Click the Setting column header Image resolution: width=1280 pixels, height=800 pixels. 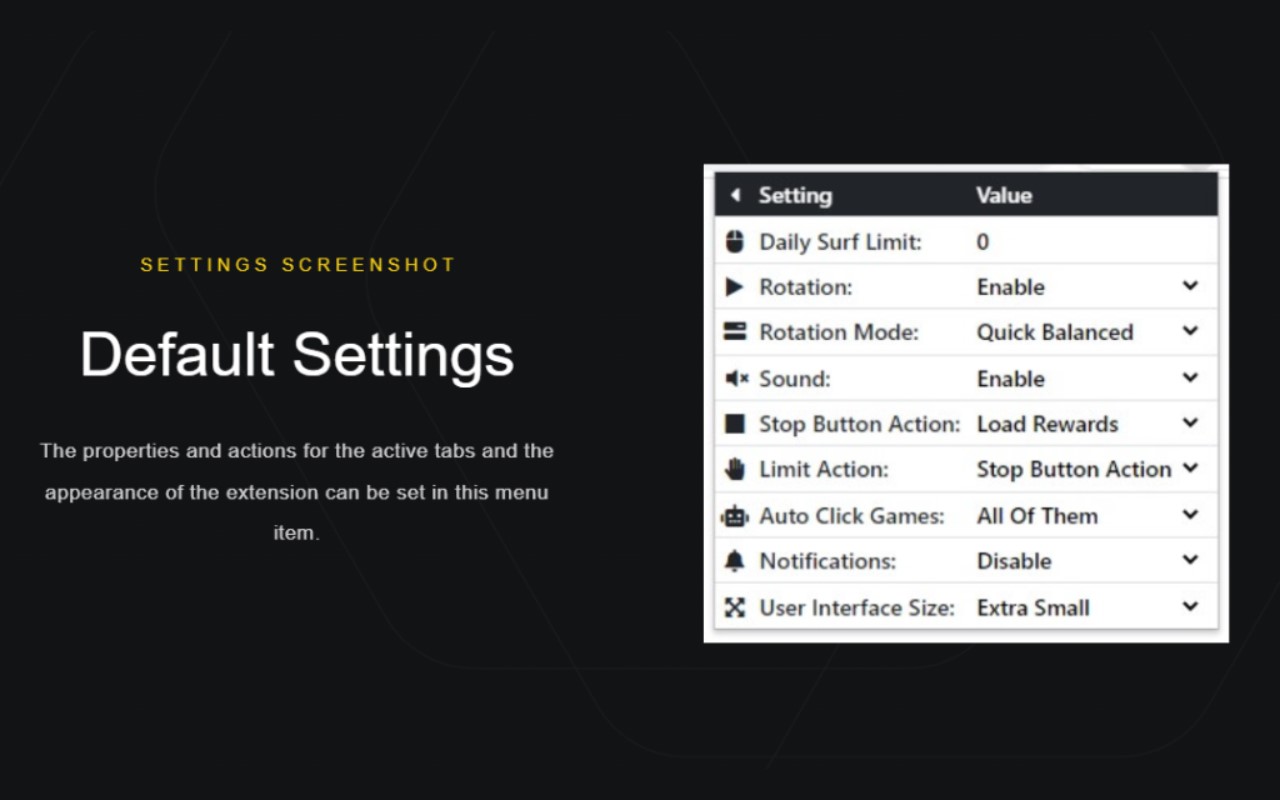click(795, 195)
